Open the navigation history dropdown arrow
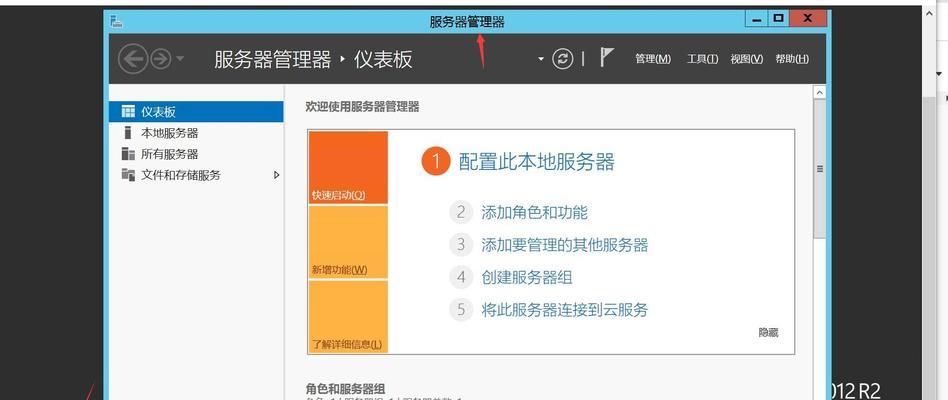 click(x=180, y=59)
